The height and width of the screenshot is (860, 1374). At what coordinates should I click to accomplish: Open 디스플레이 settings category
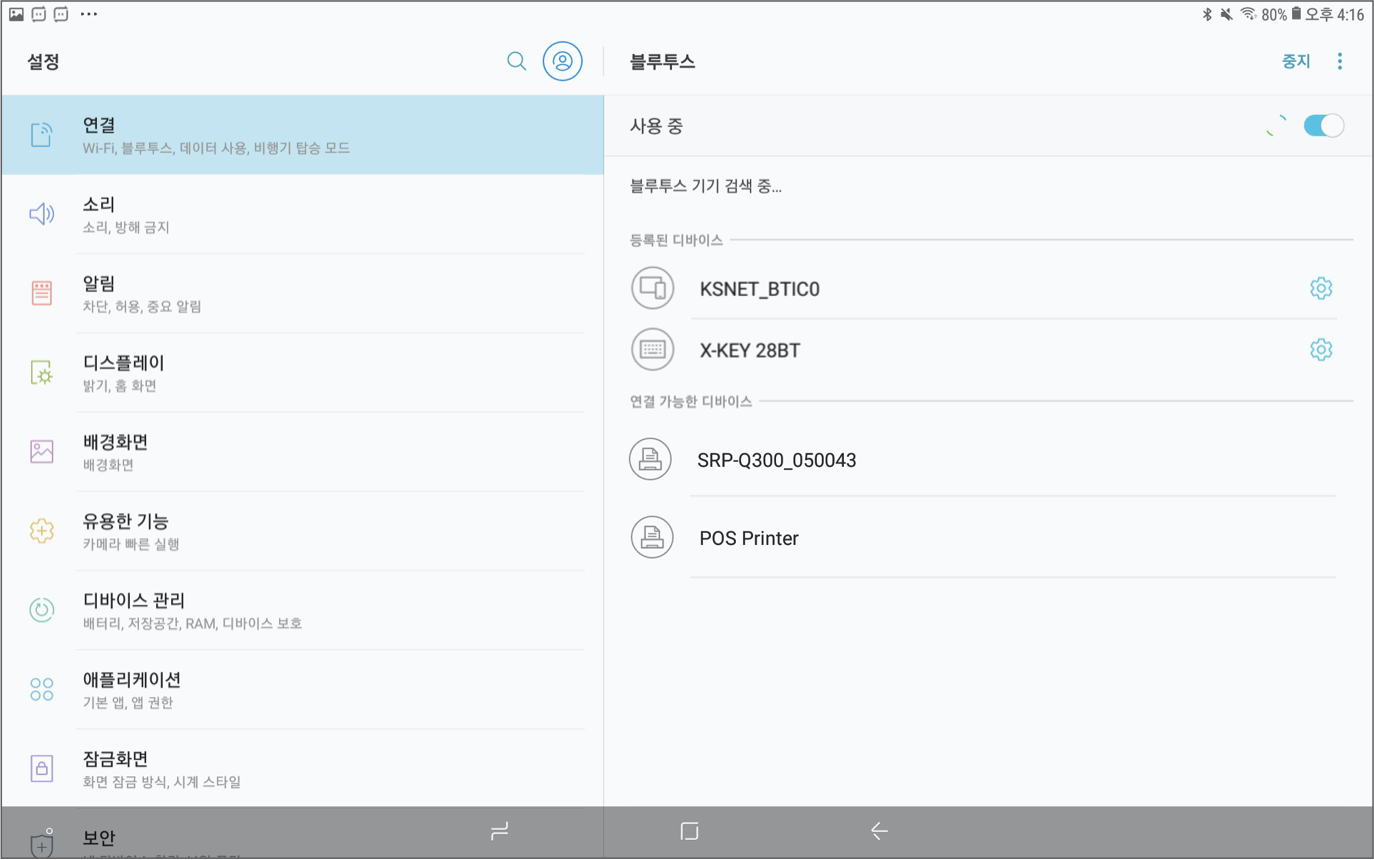[302, 373]
